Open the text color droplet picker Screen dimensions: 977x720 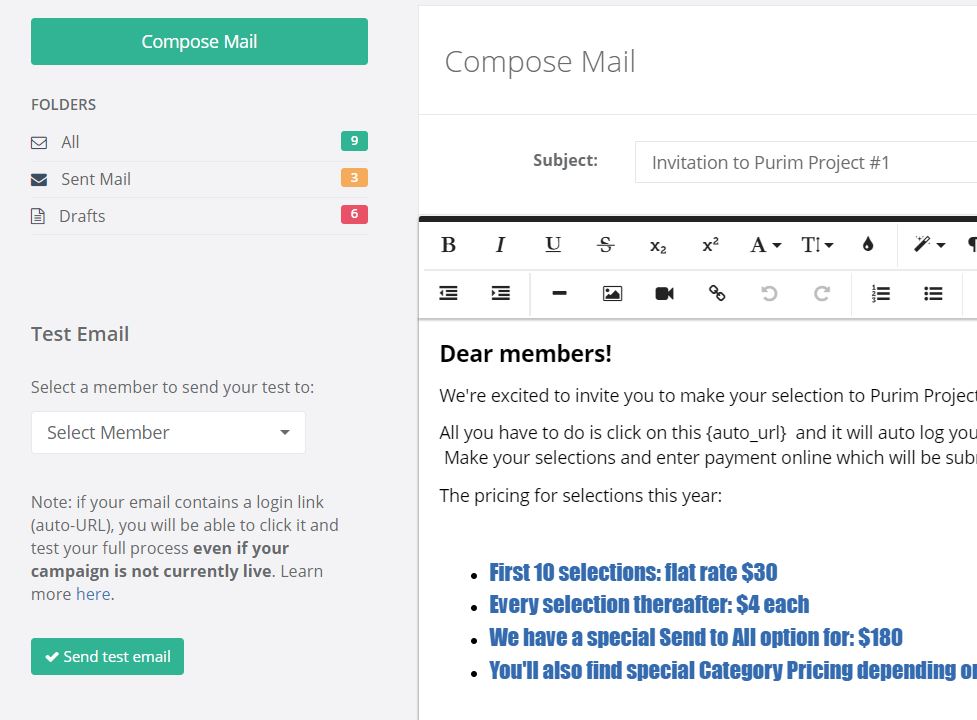click(x=868, y=245)
